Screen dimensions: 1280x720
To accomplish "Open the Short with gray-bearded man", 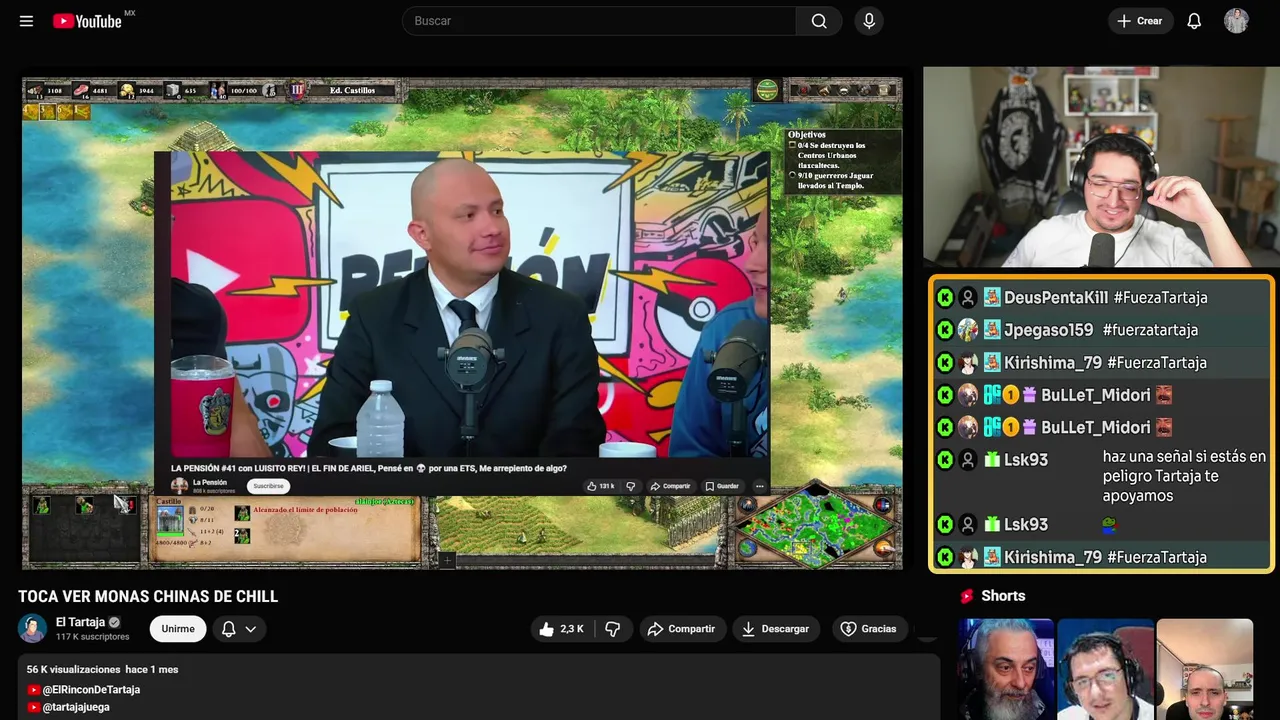I will click(1006, 669).
